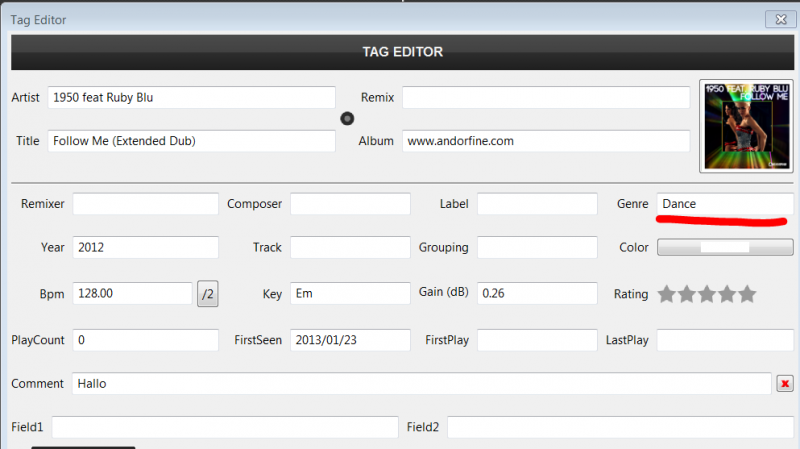This screenshot has width=800, height=449.
Task: Click the Bpm field showing 128.00
Action: click(x=132, y=294)
